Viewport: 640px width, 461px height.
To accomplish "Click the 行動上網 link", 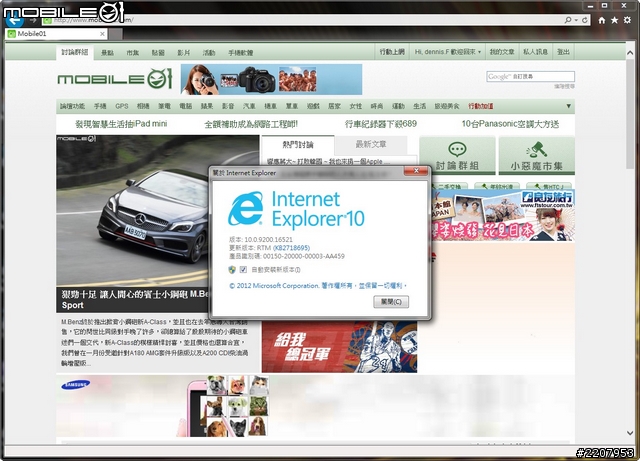I will pyautogui.click(x=392, y=52).
